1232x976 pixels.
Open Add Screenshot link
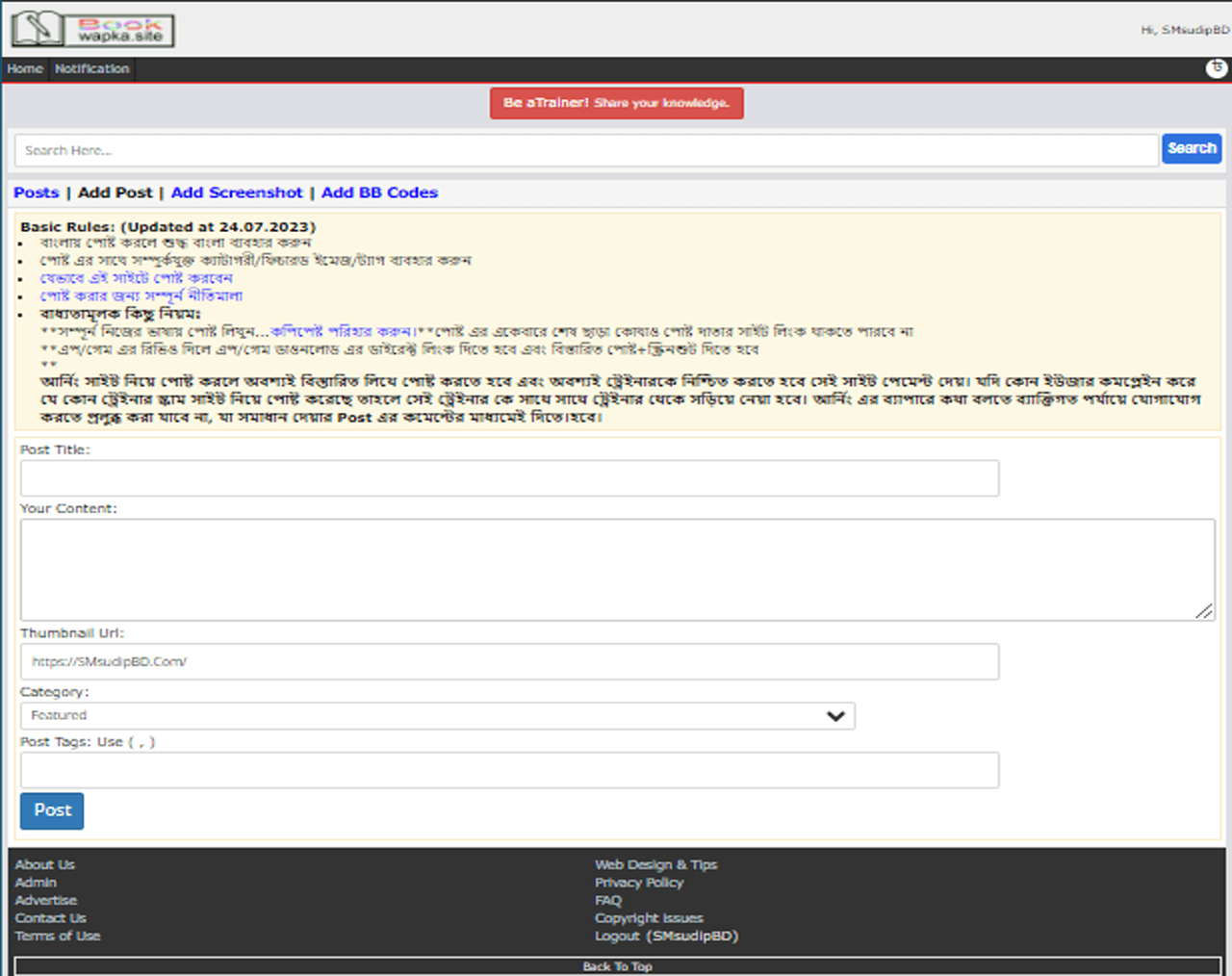(x=237, y=193)
